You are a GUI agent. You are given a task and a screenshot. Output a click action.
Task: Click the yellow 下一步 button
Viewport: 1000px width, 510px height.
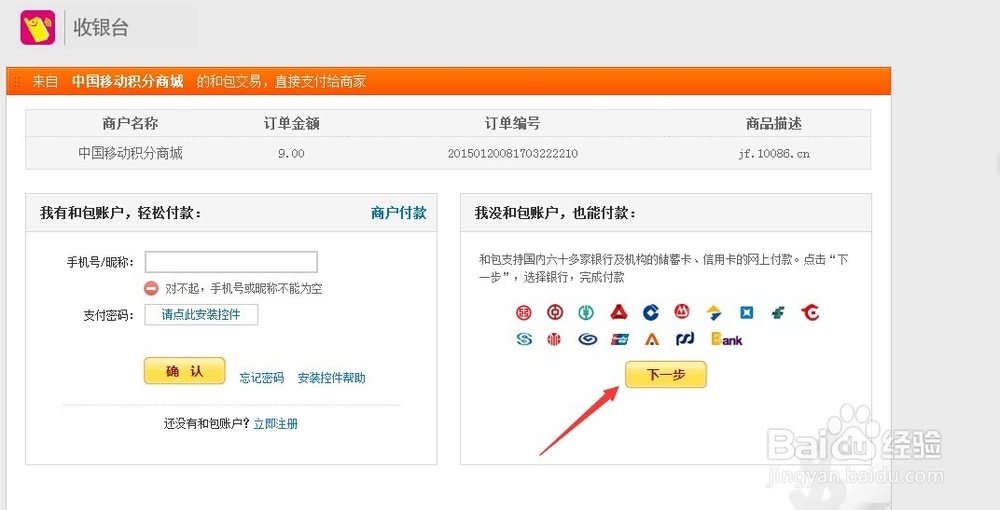[666, 375]
